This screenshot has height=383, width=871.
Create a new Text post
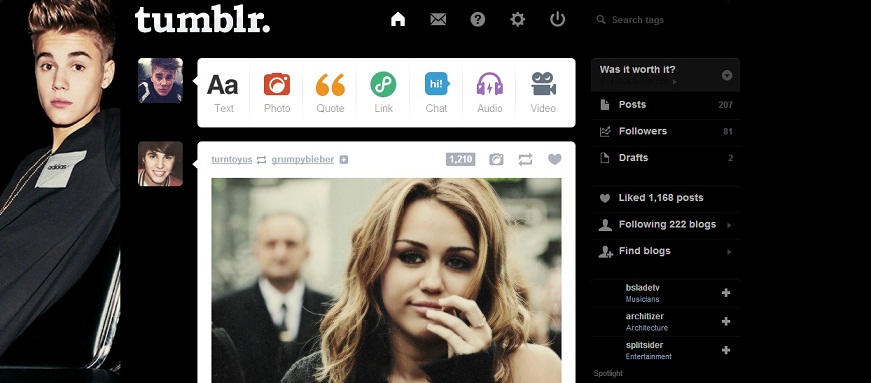(x=223, y=93)
